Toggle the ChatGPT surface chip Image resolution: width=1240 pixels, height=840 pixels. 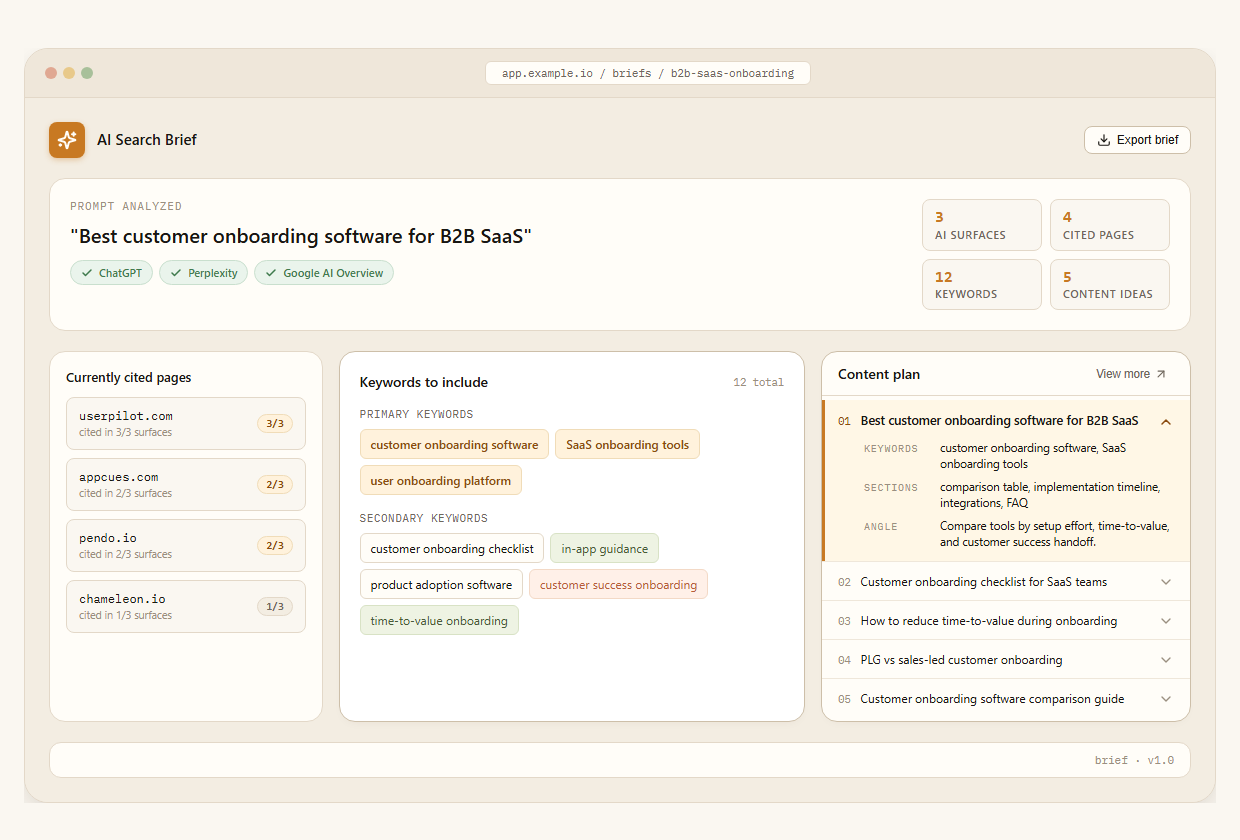tap(111, 273)
